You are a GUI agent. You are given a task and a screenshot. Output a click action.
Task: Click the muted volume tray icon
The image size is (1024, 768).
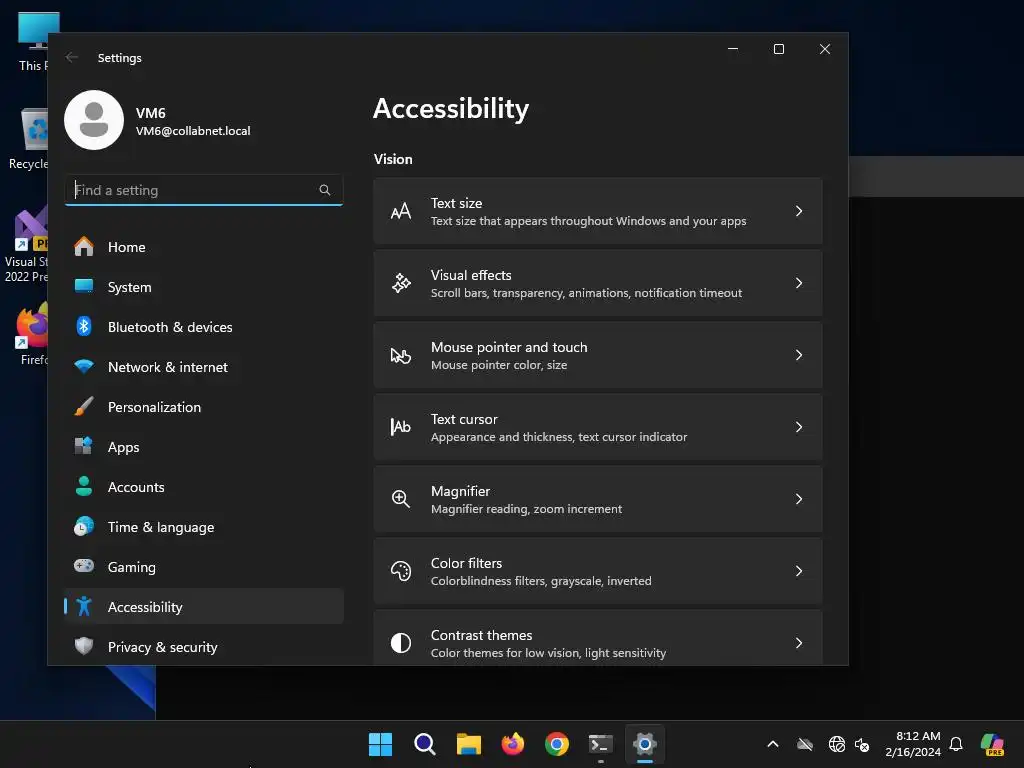tap(862, 744)
